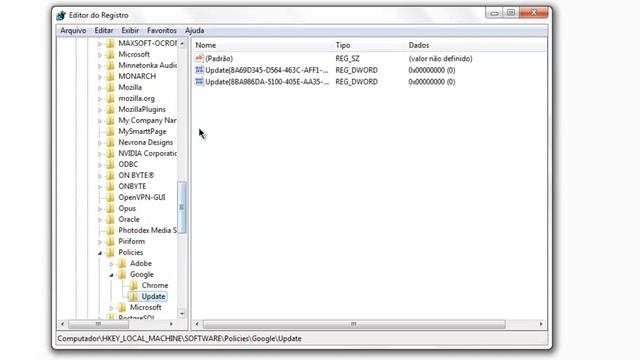Click the DWORD icon of Update{8A69D345 value
Screen dimensions: 640x360
[199, 70]
